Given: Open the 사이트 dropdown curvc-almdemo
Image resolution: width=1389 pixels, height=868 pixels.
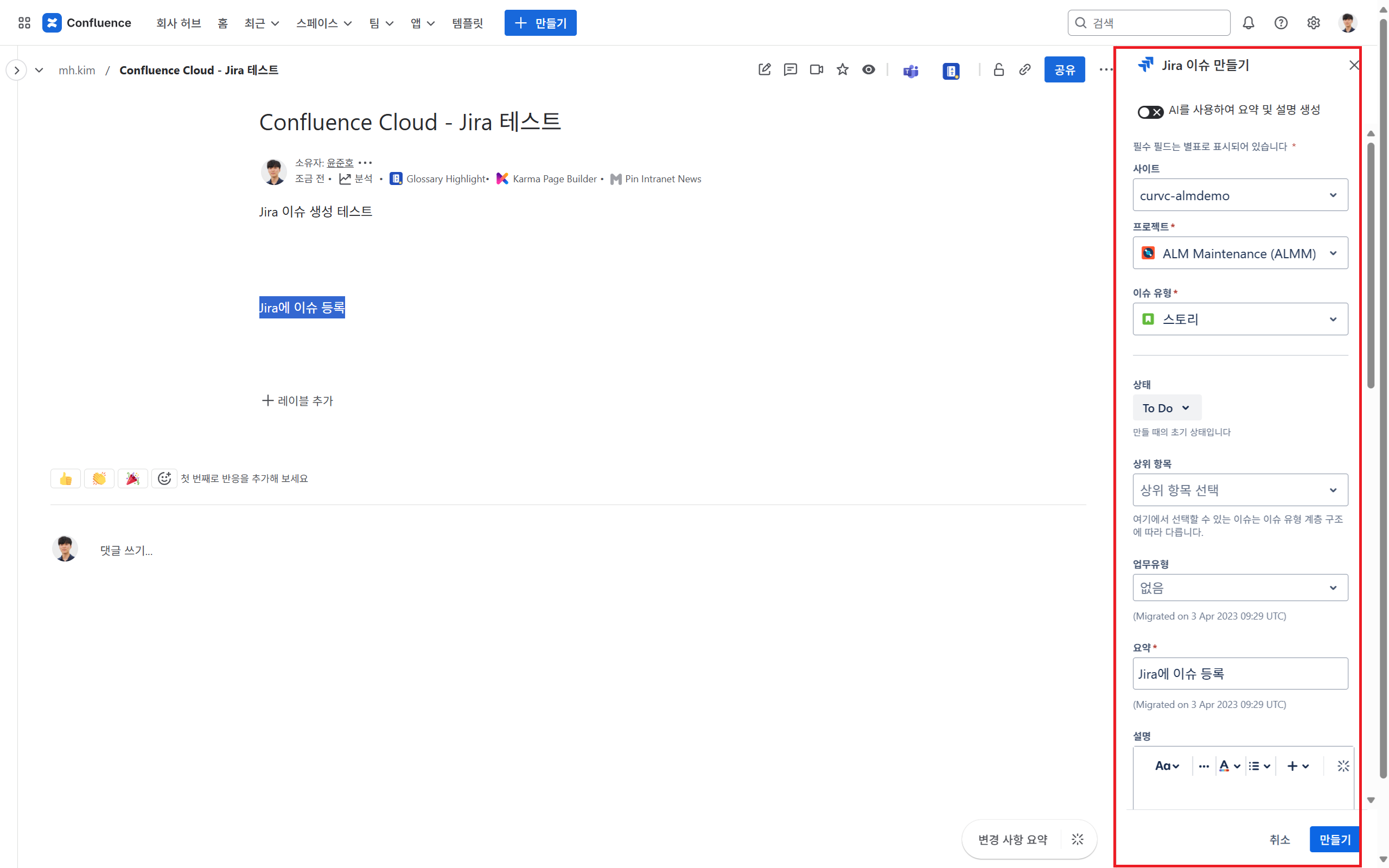Looking at the screenshot, I should coord(1240,195).
